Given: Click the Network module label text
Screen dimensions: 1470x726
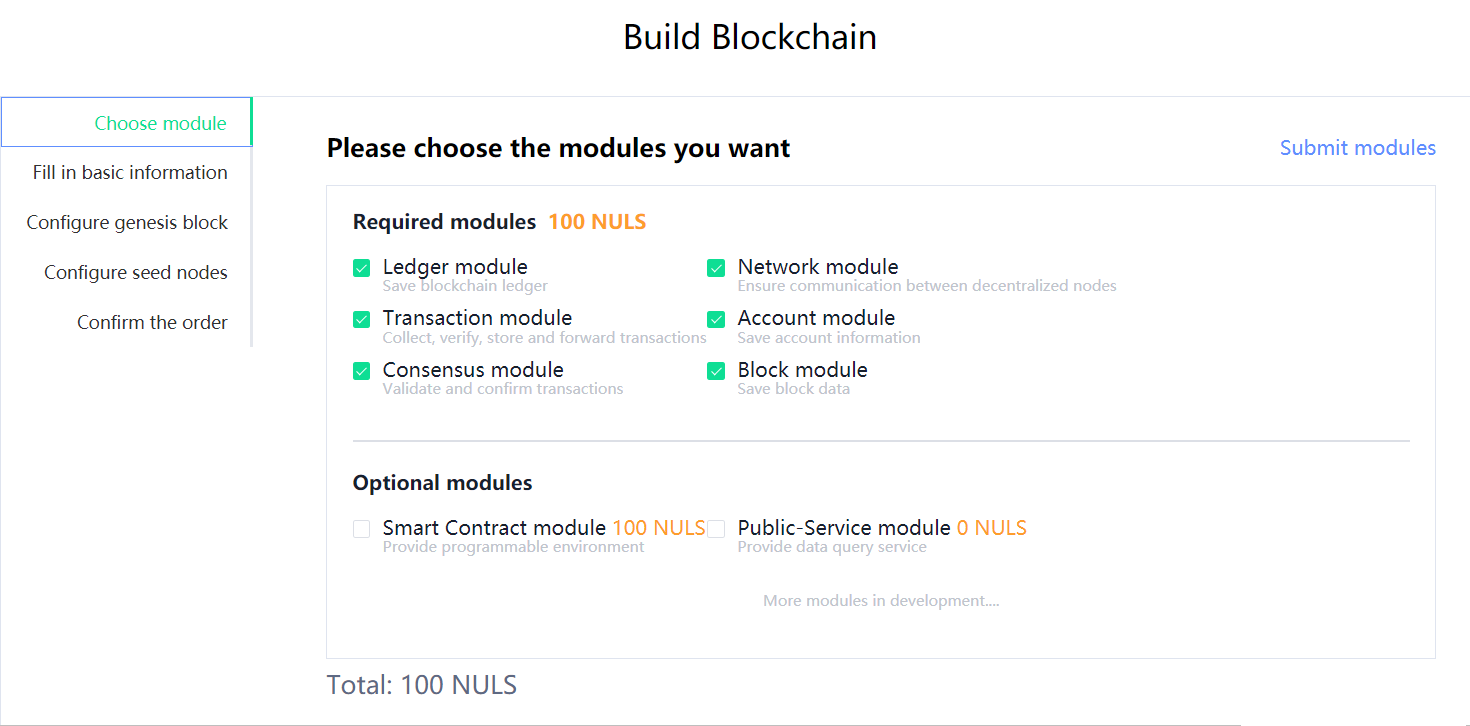Looking at the screenshot, I should coord(818,267).
